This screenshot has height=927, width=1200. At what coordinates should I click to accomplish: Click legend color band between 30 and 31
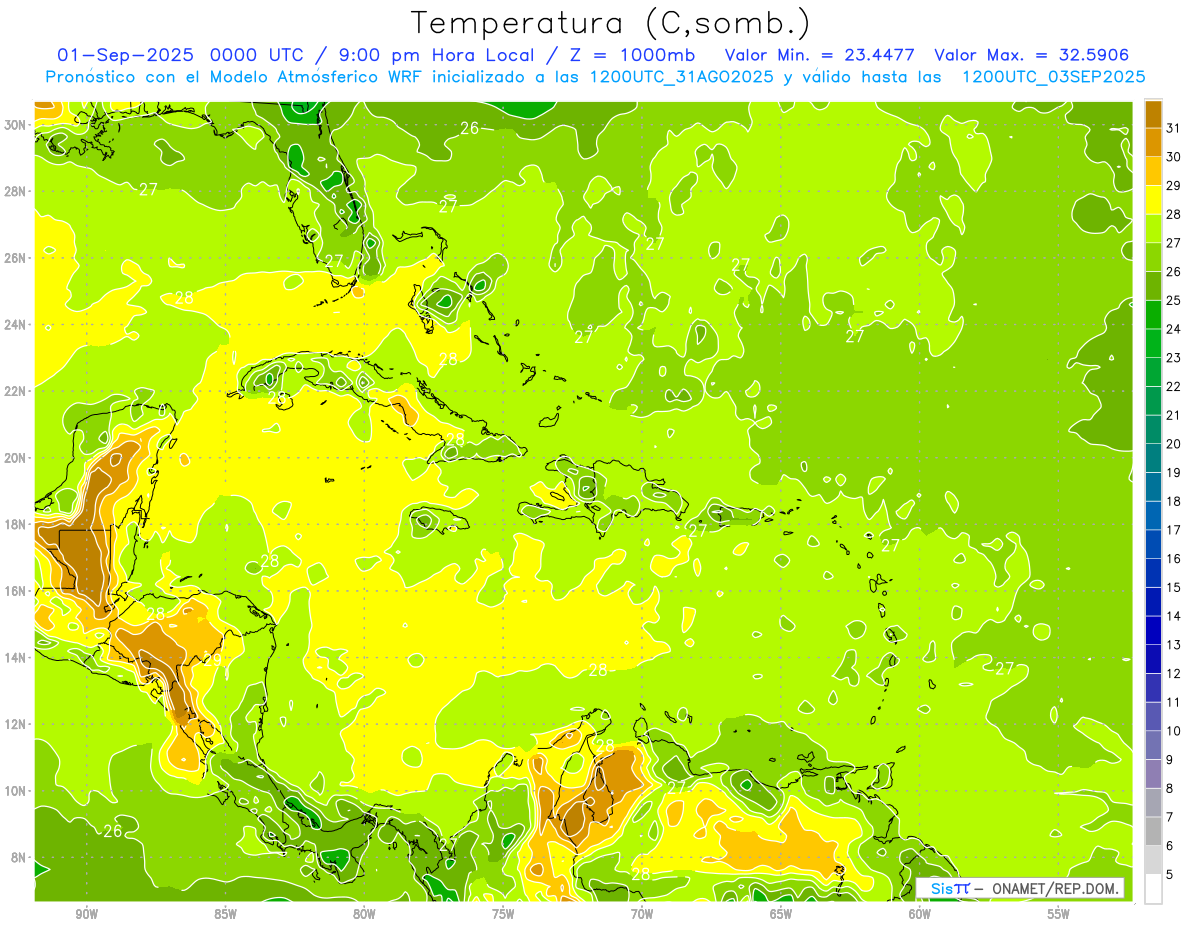point(1153,142)
